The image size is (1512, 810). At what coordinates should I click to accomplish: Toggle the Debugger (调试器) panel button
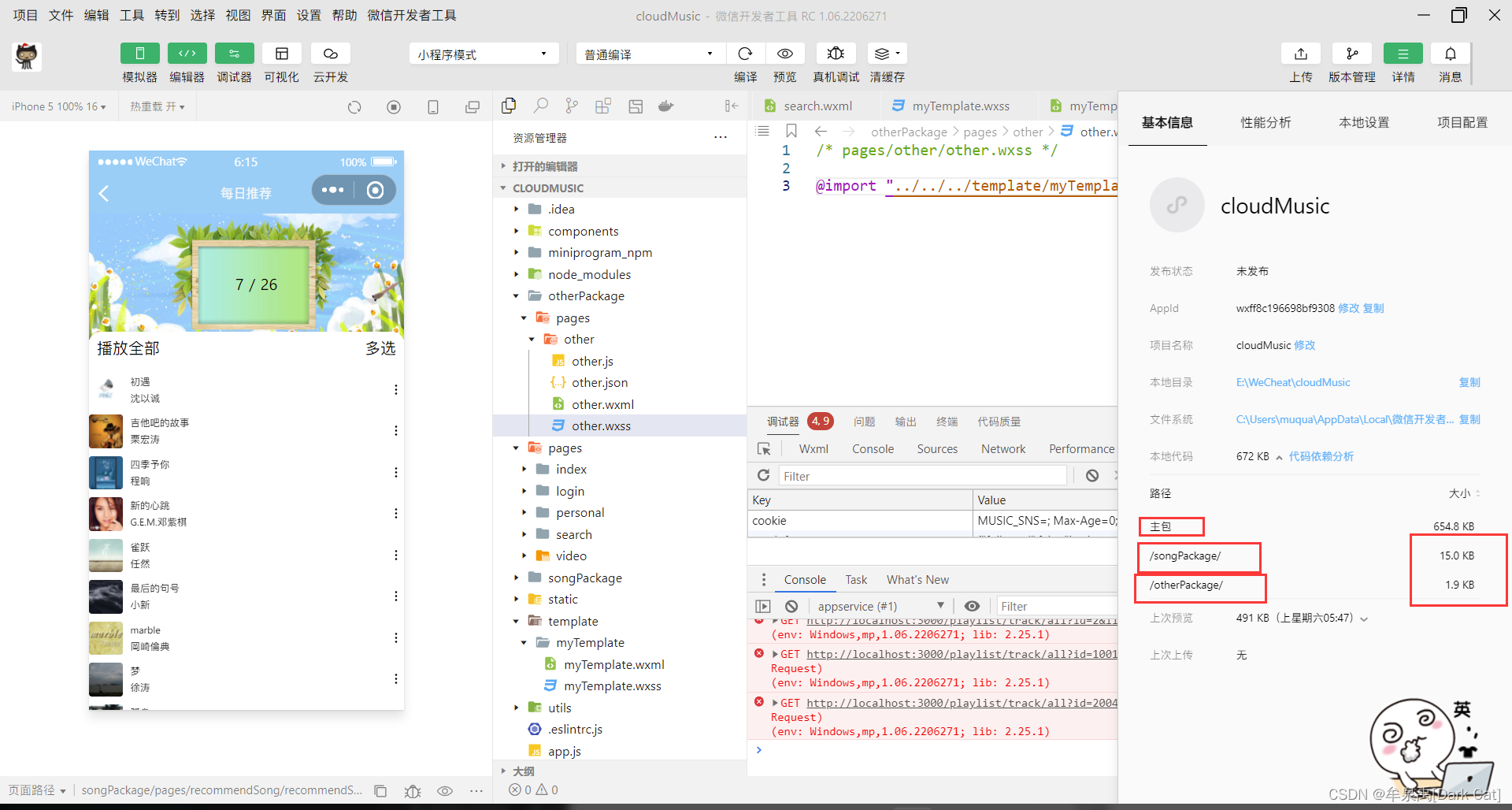tap(234, 54)
